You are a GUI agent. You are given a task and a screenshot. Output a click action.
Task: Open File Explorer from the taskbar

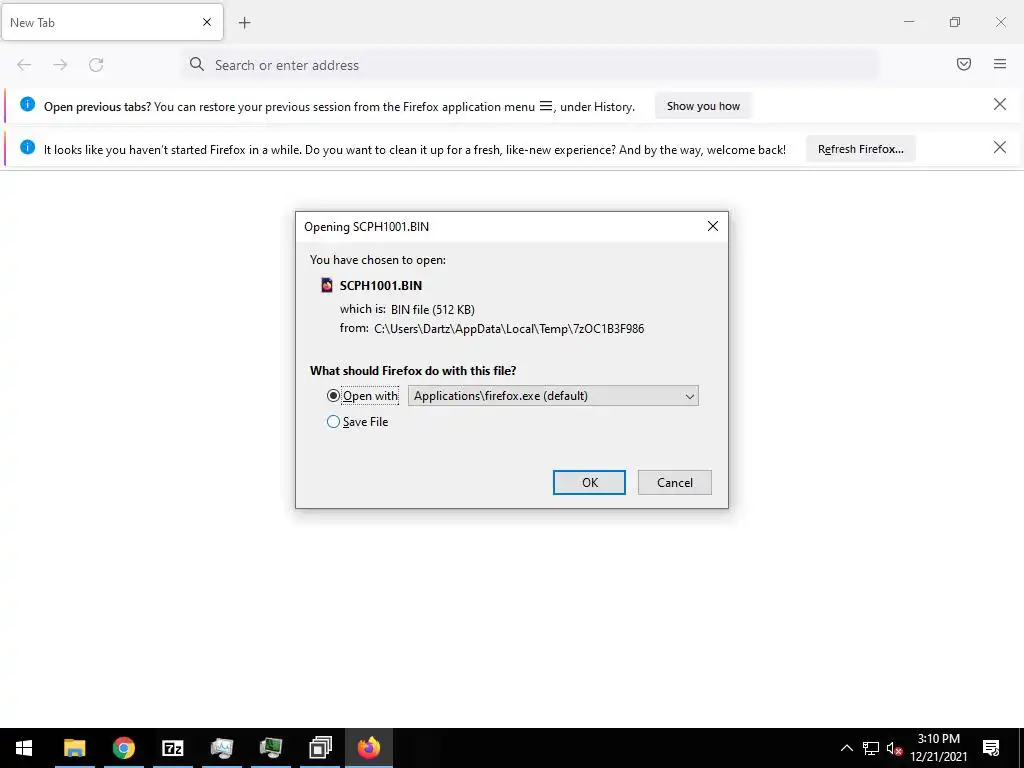point(74,748)
